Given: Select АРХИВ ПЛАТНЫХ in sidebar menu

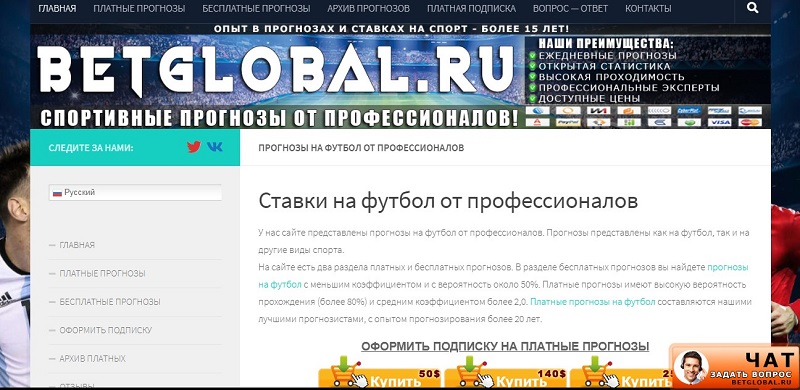Looking at the screenshot, I should pyautogui.click(x=92, y=358).
